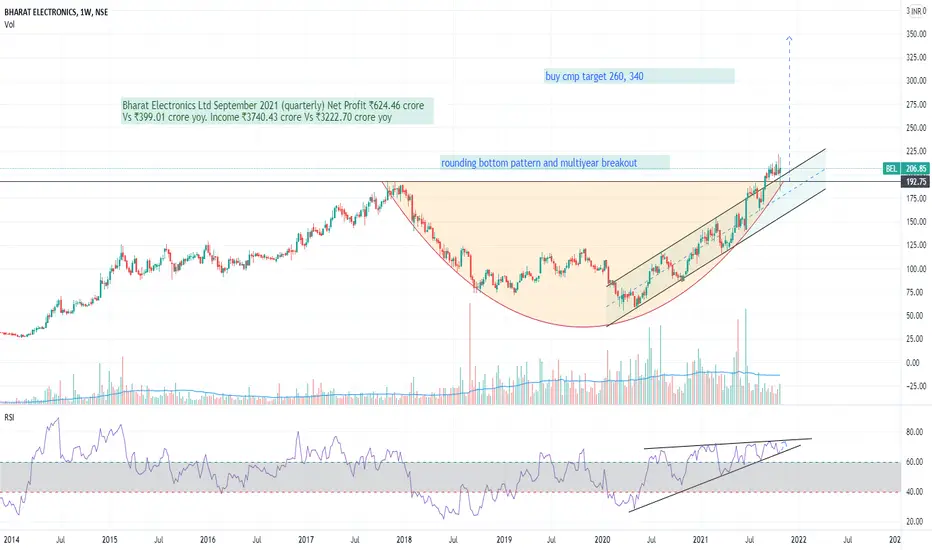This screenshot has width=932, height=550.
Task: Click the 2016 label on time axis
Action: coord(208,540)
